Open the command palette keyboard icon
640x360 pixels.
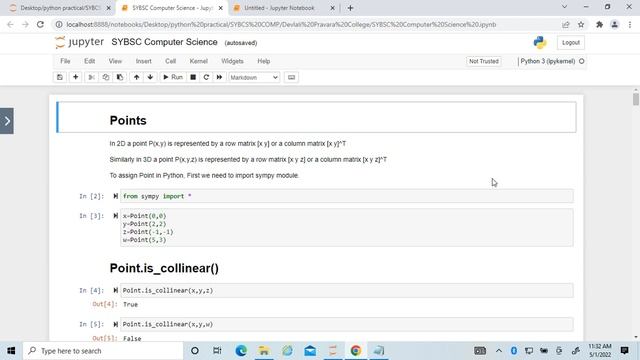(291, 77)
